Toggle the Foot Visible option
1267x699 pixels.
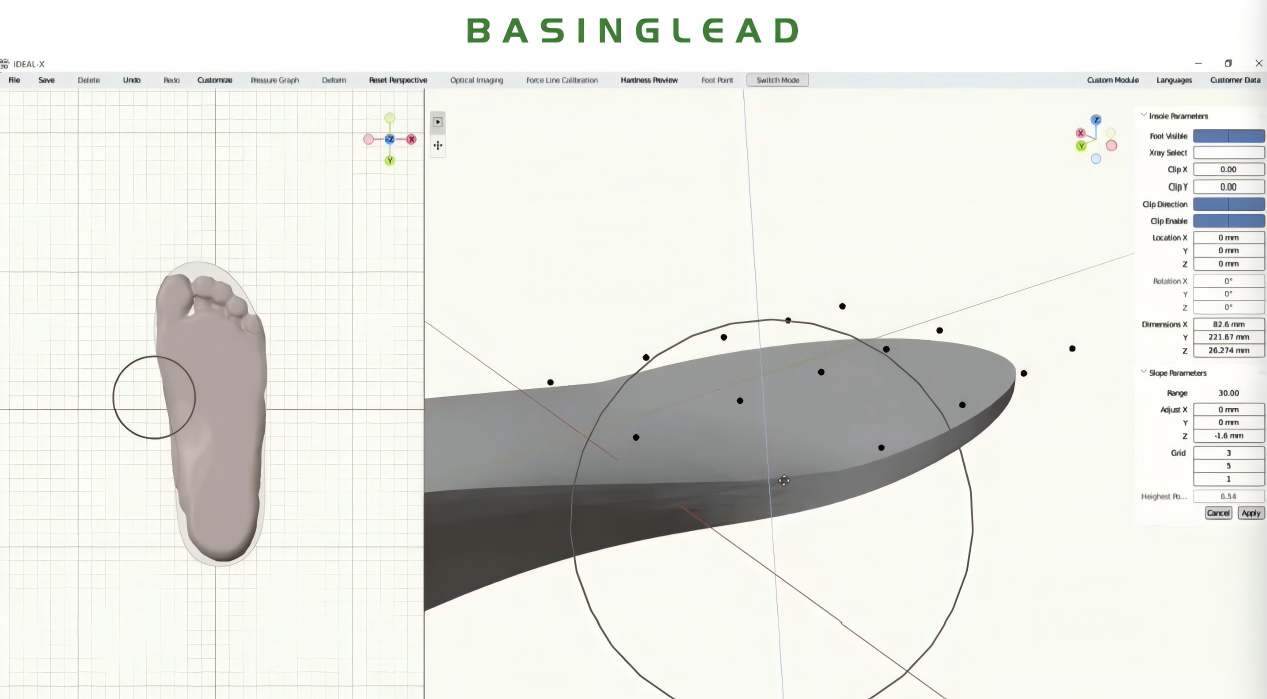point(1228,136)
